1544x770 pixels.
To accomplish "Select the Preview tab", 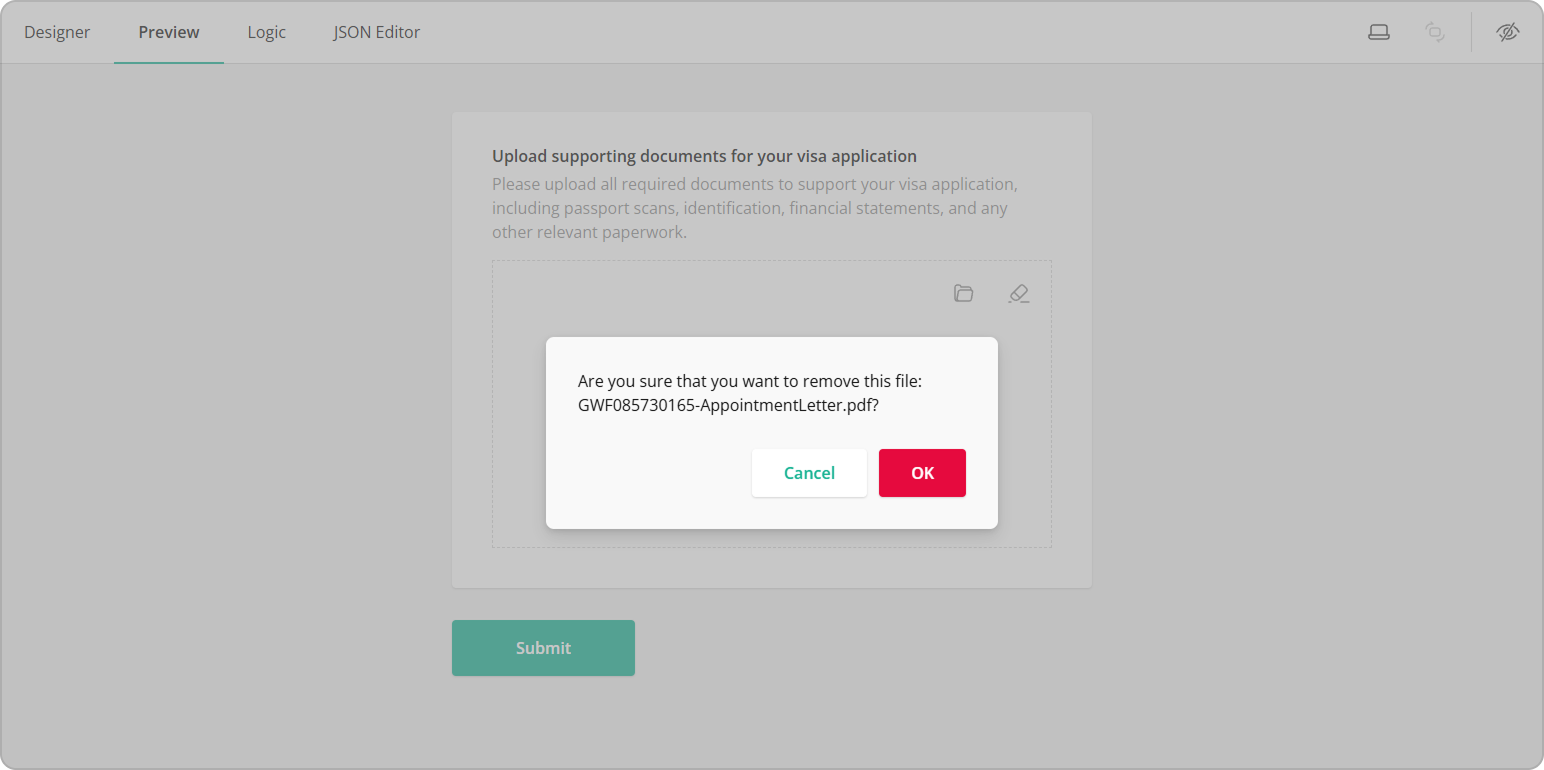I will tap(168, 31).
